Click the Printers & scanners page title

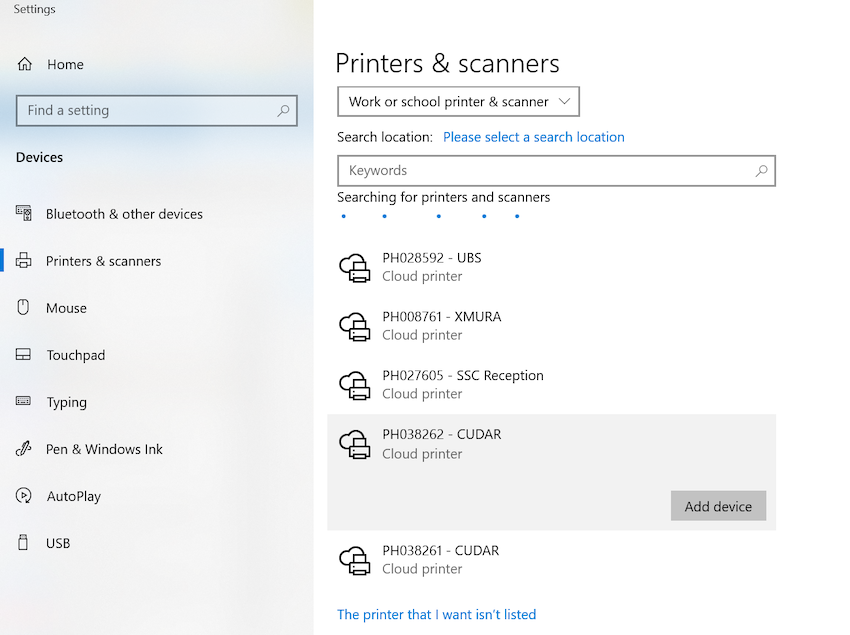pos(447,63)
